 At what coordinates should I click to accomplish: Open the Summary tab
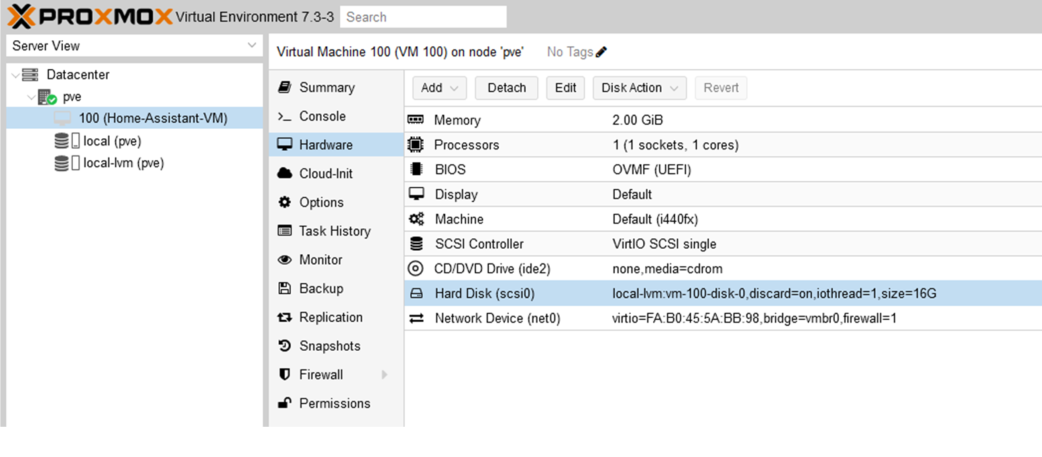click(336, 88)
